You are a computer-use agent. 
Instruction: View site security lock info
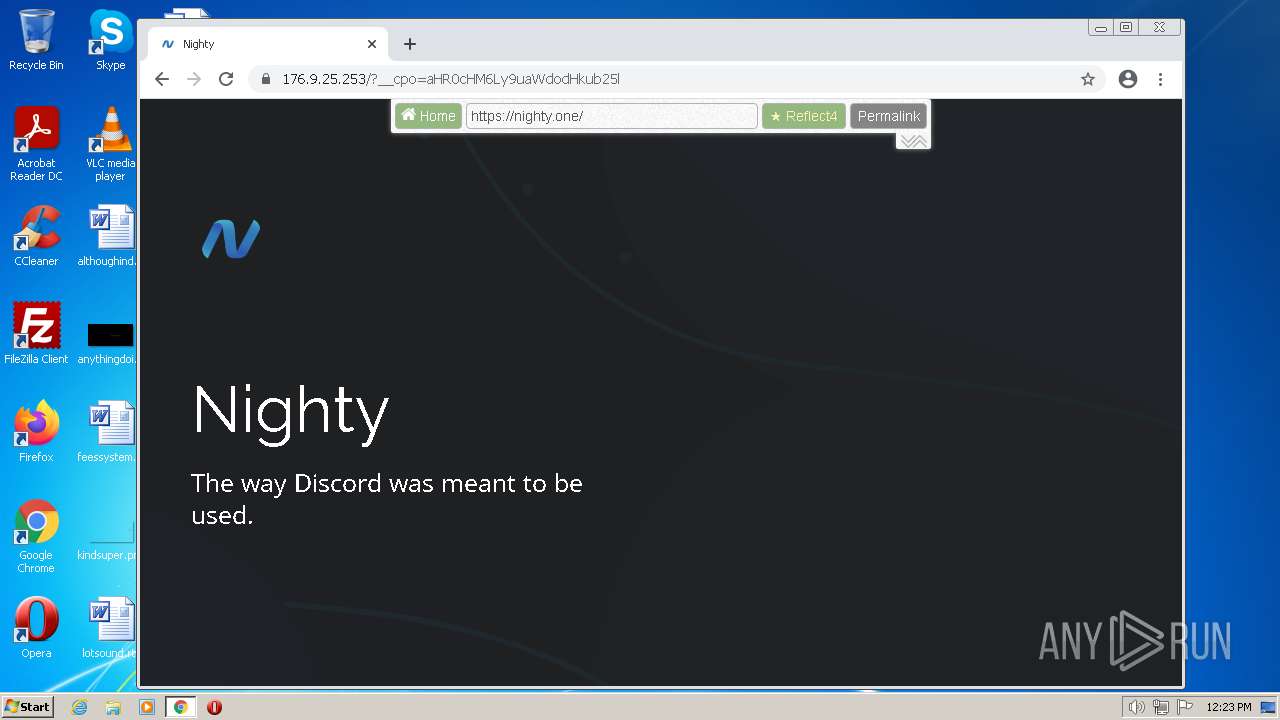click(x=265, y=79)
